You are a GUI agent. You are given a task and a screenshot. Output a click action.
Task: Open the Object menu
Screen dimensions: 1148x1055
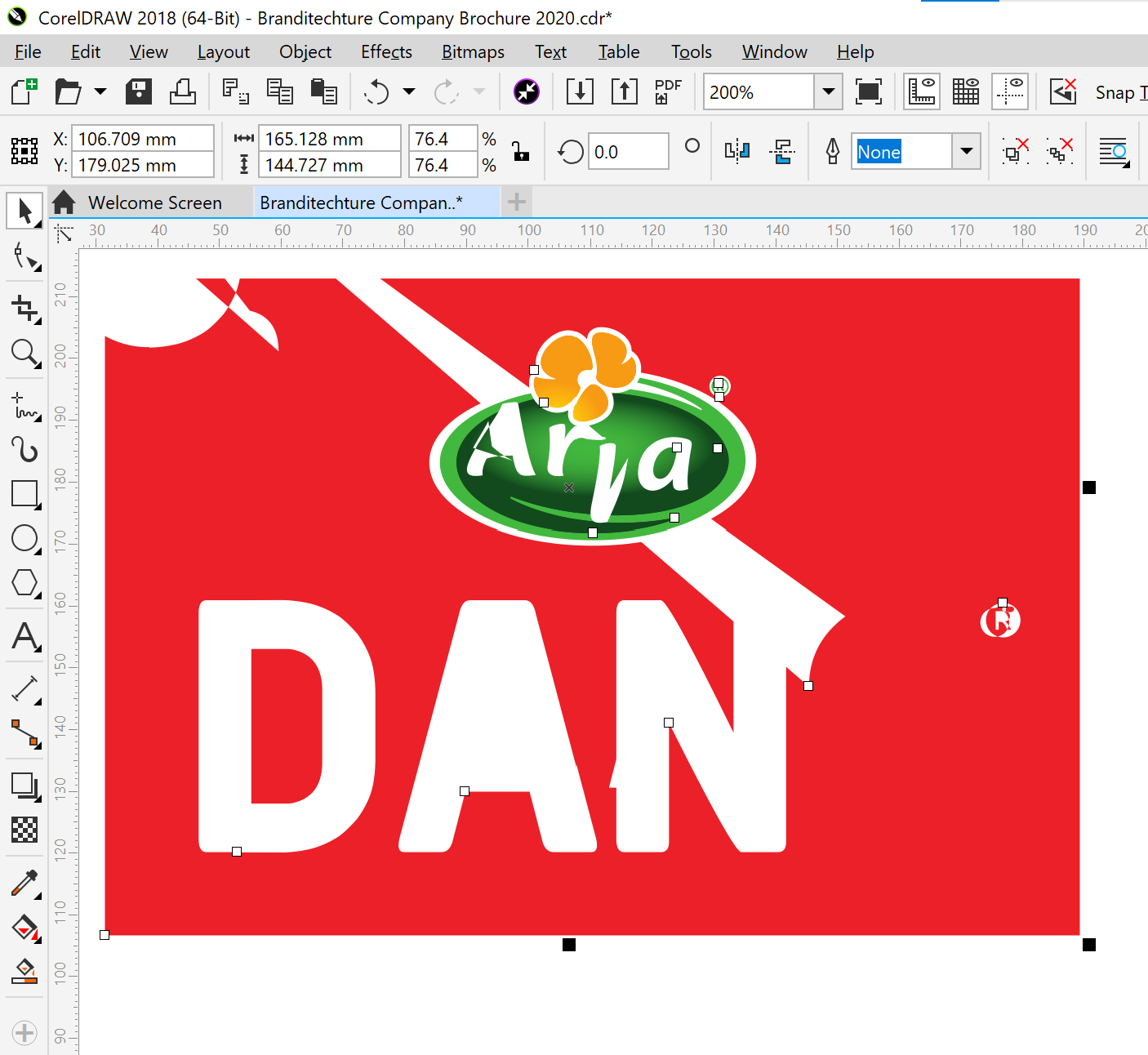point(305,51)
